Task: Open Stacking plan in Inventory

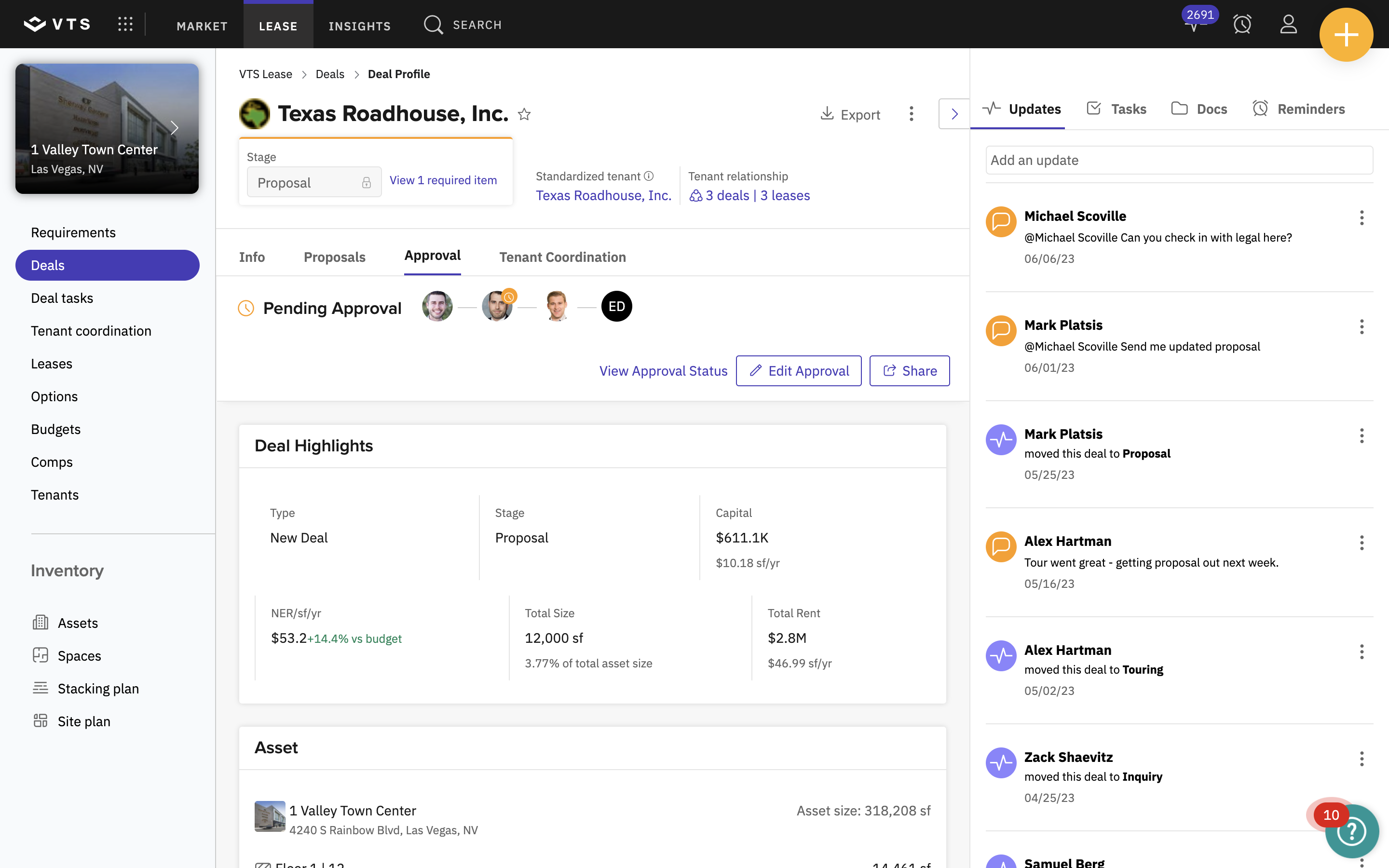Action: click(x=85, y=688)
